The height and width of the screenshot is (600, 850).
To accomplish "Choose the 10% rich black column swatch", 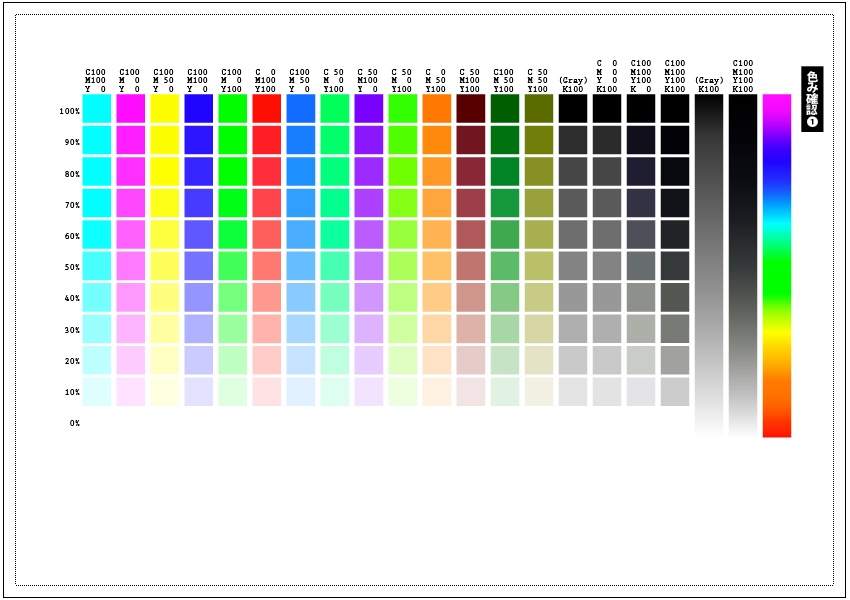I will click(675, 391).
